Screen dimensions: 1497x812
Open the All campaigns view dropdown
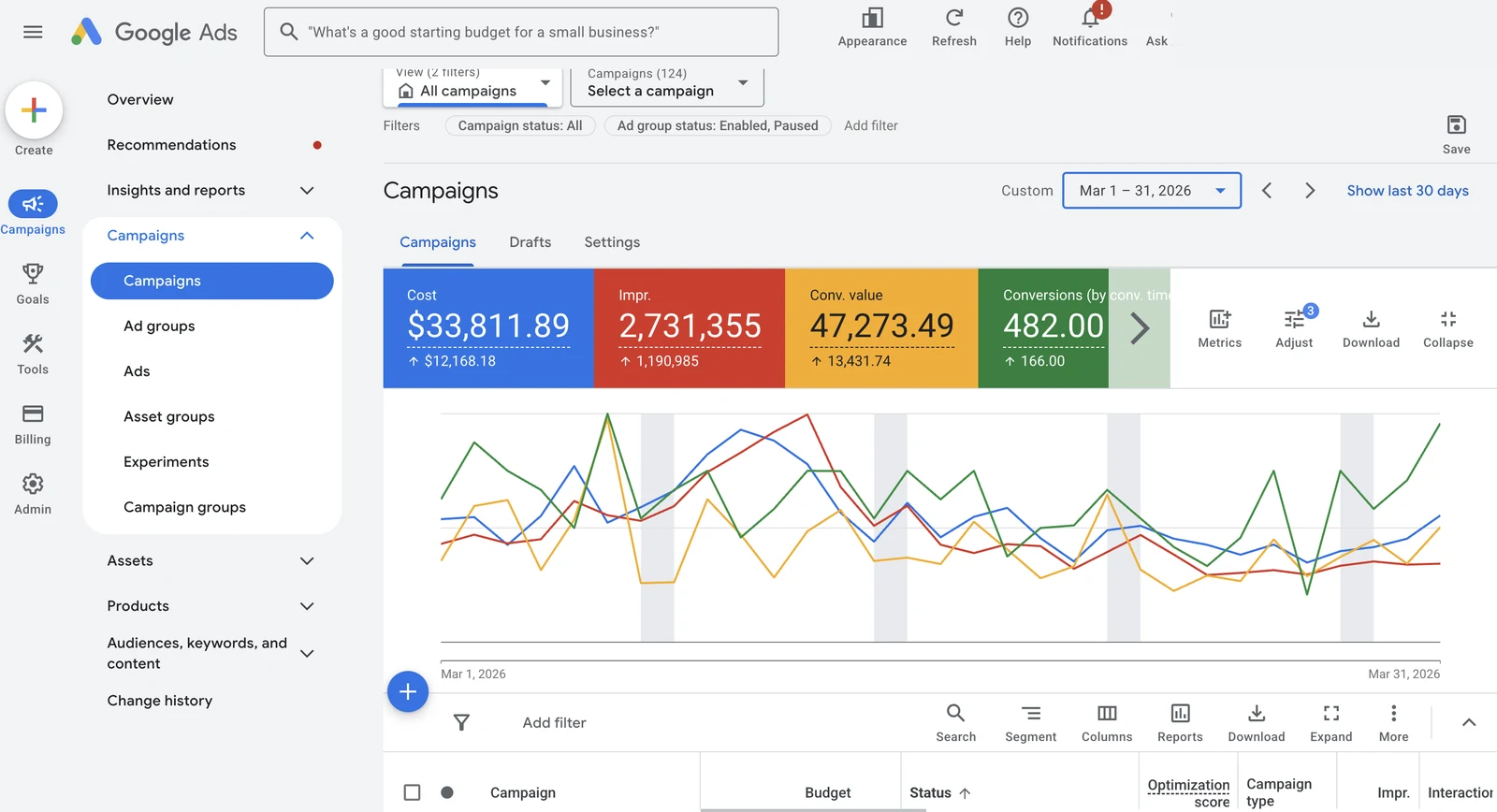tap(472, 88)
